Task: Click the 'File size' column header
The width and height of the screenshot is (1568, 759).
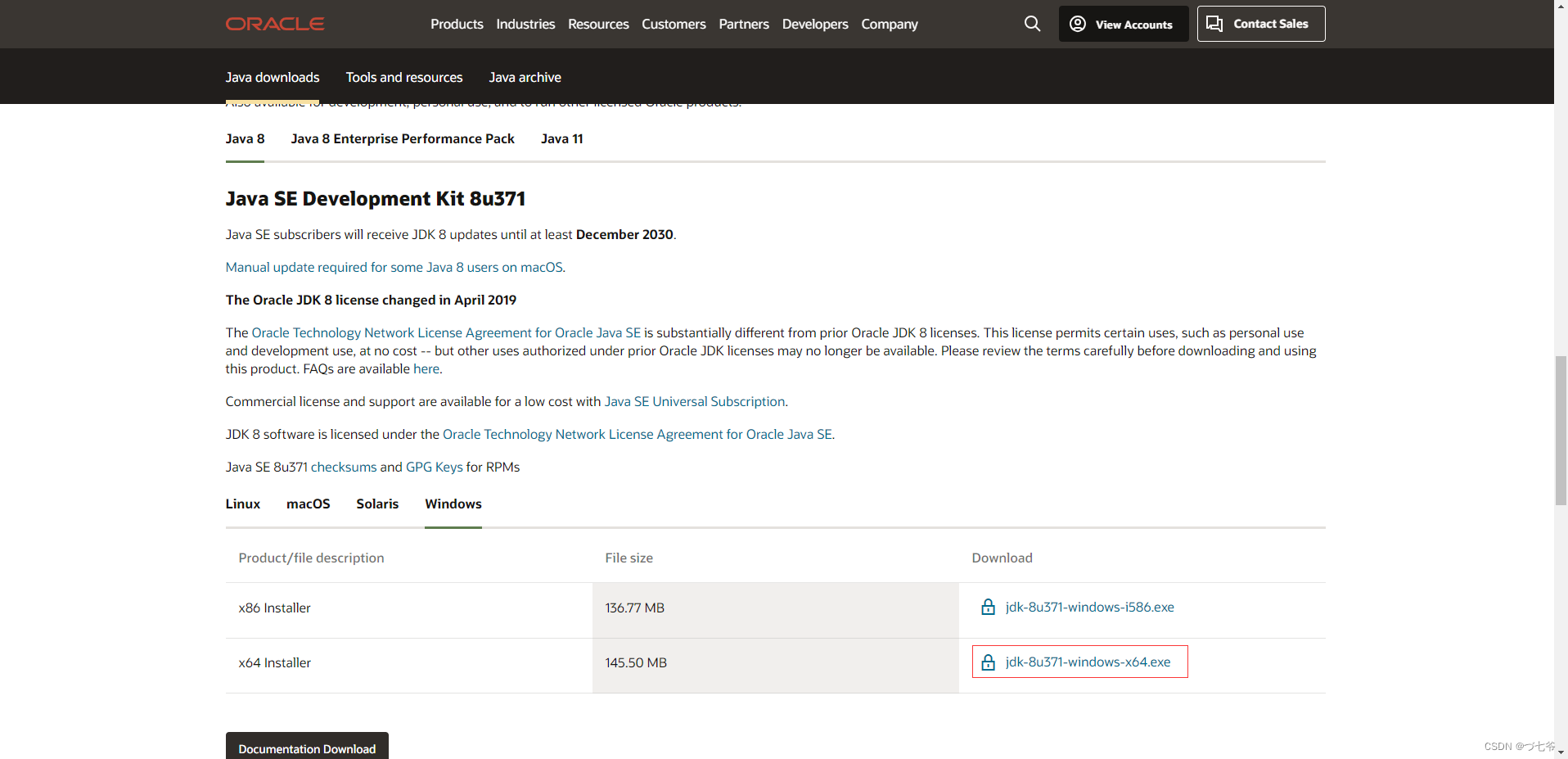Action: pyautogui.click(x=629, y=558)
